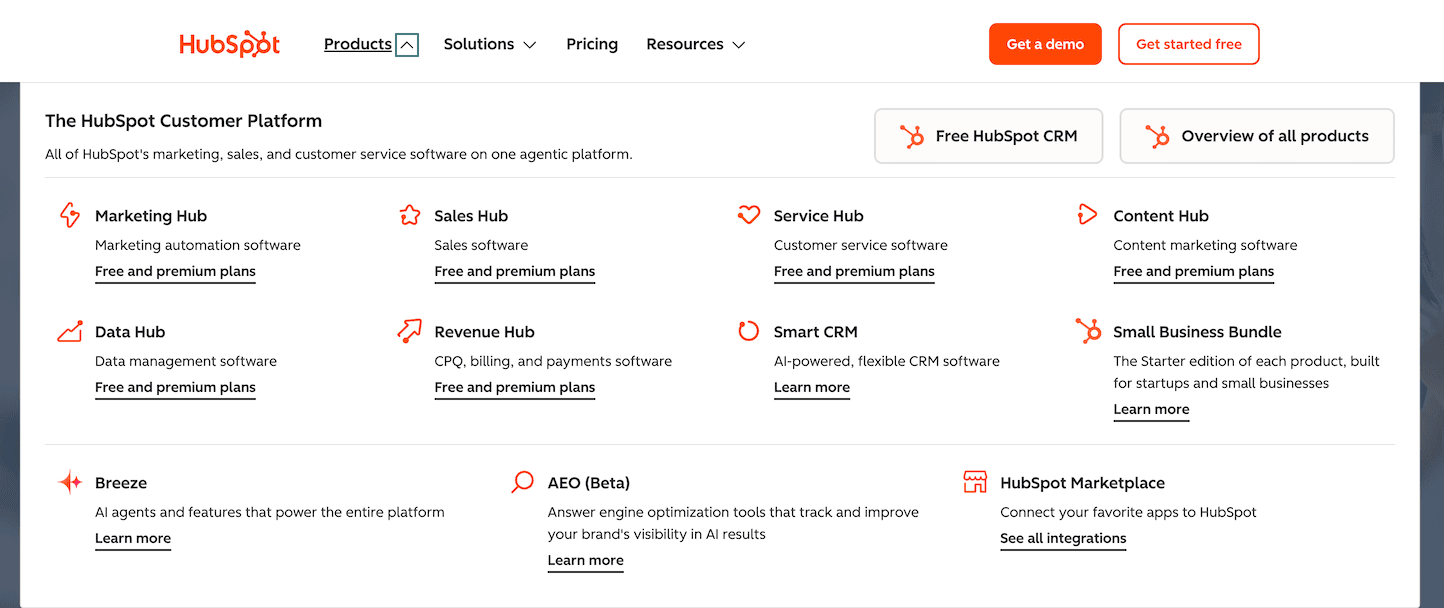
Task: Click The HubSpot Customer Platform title
Action: tap(184, 121)
